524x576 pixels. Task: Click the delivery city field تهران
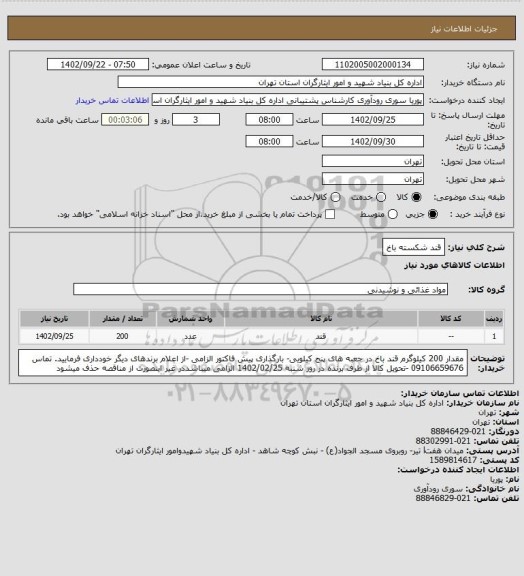(x=373, y=179)
